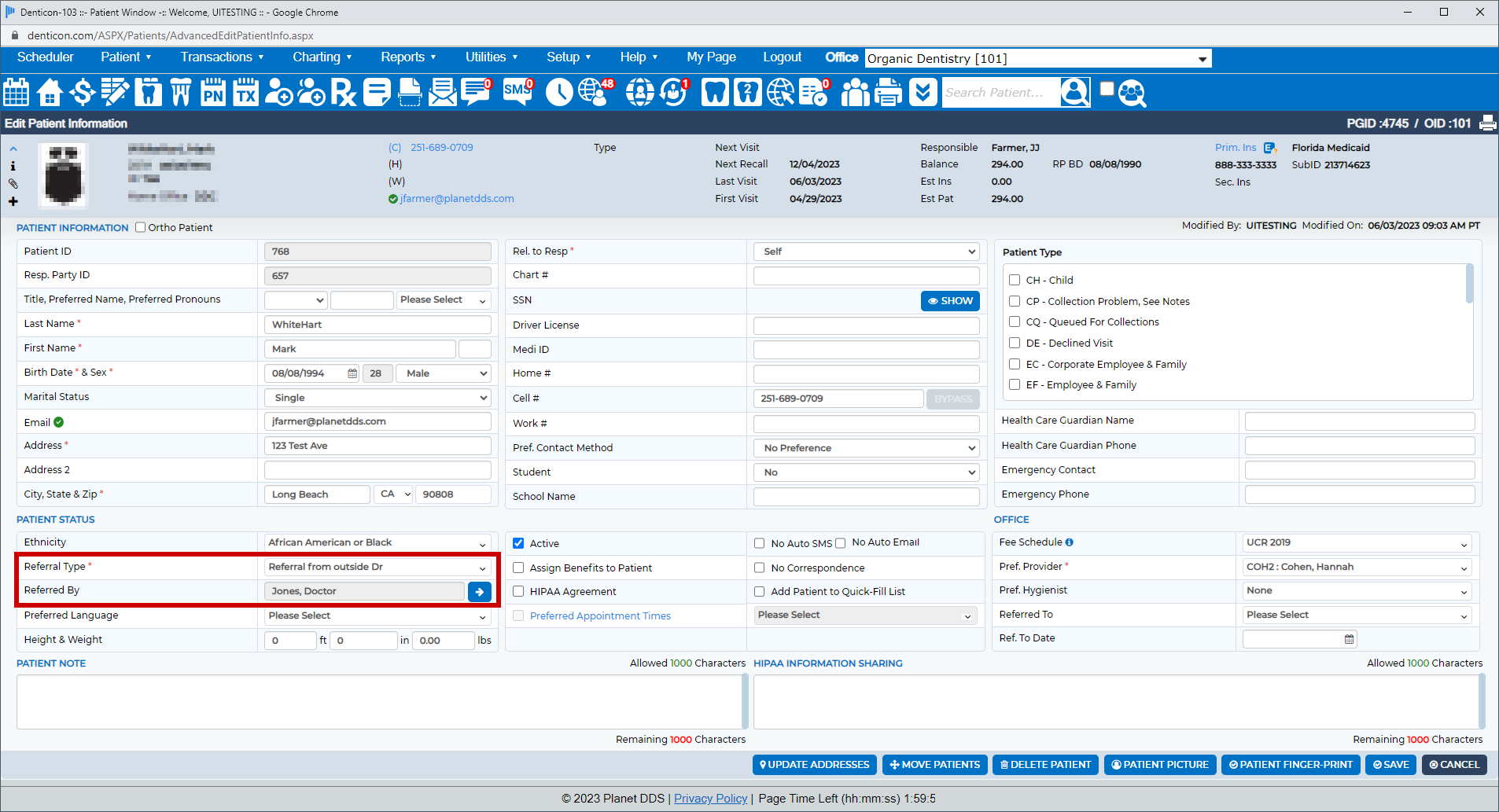
Task: Open the scheduler calendar toolbar icon
Action: tap(16, 93)
